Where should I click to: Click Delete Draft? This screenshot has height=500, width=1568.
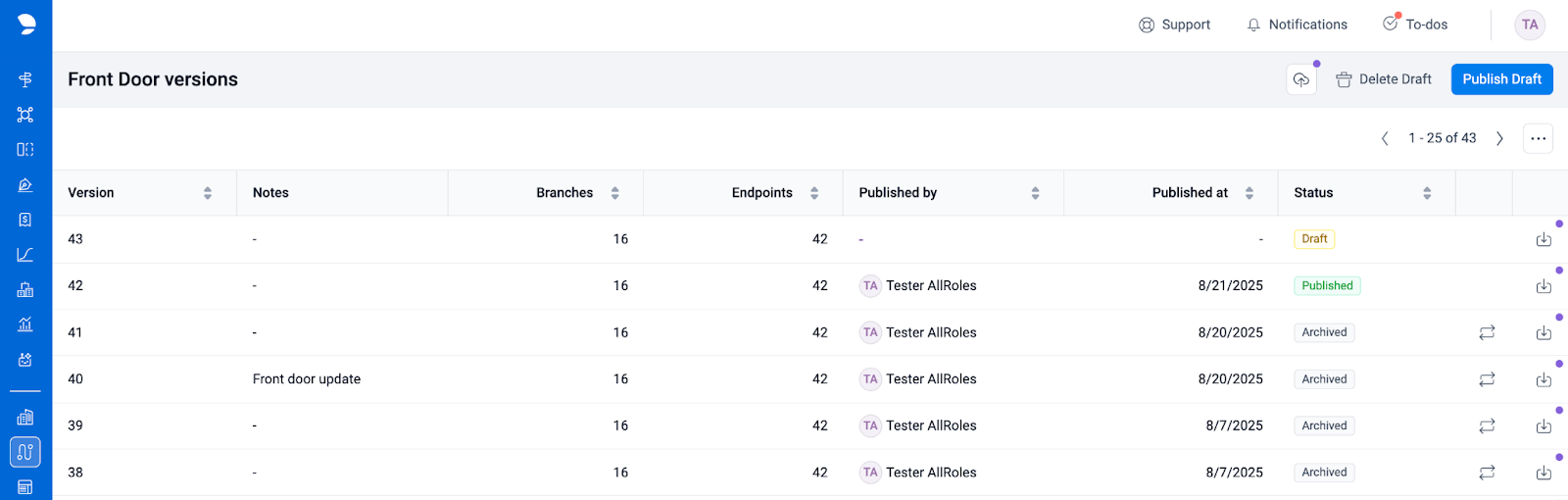(x=1384, y=79)
